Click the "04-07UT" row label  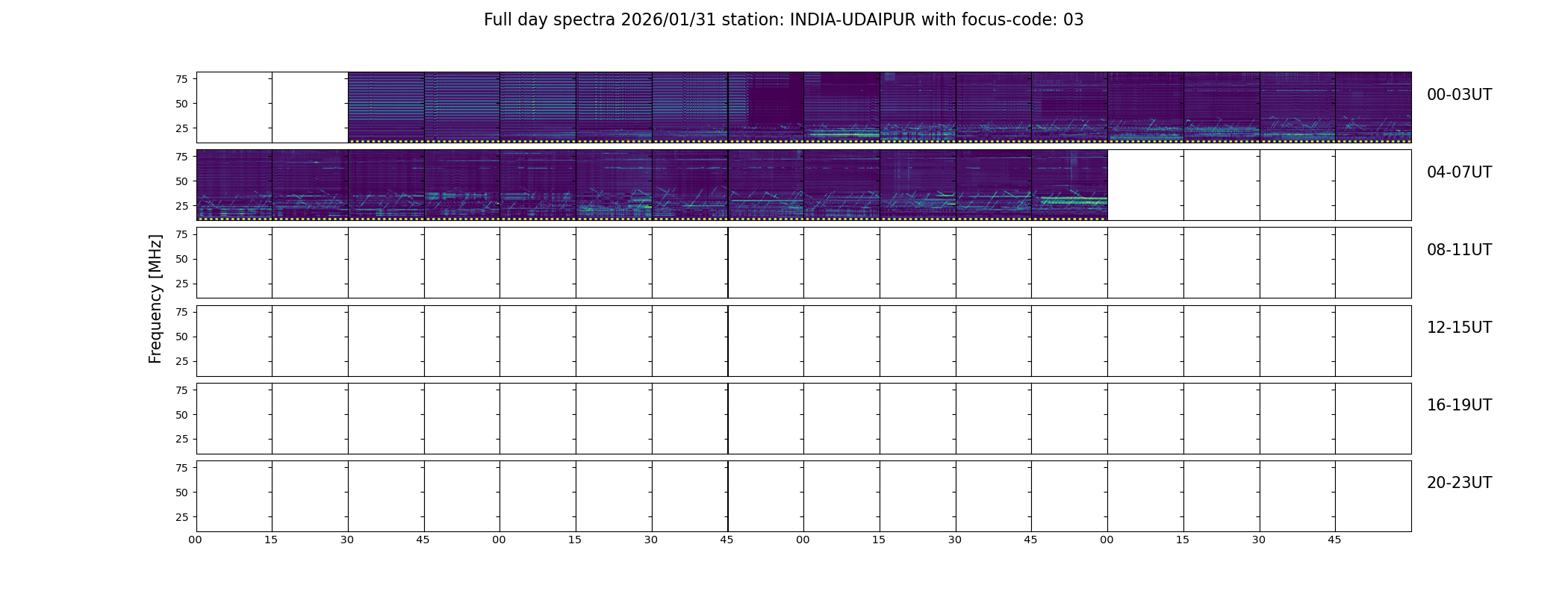pyautogui.click(x=1459, y=172)
